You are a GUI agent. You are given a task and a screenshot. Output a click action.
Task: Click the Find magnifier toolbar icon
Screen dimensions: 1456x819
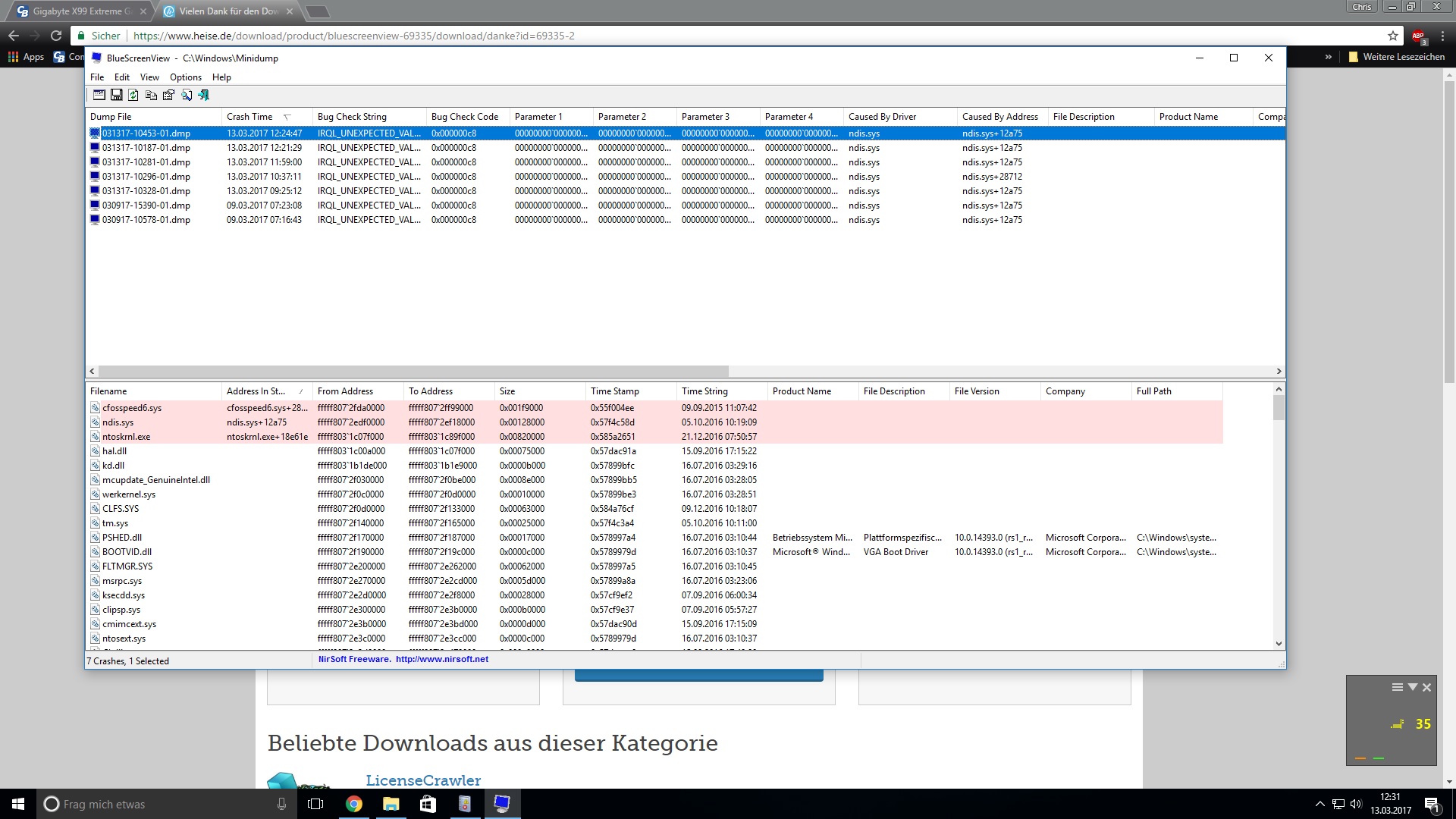187,95
